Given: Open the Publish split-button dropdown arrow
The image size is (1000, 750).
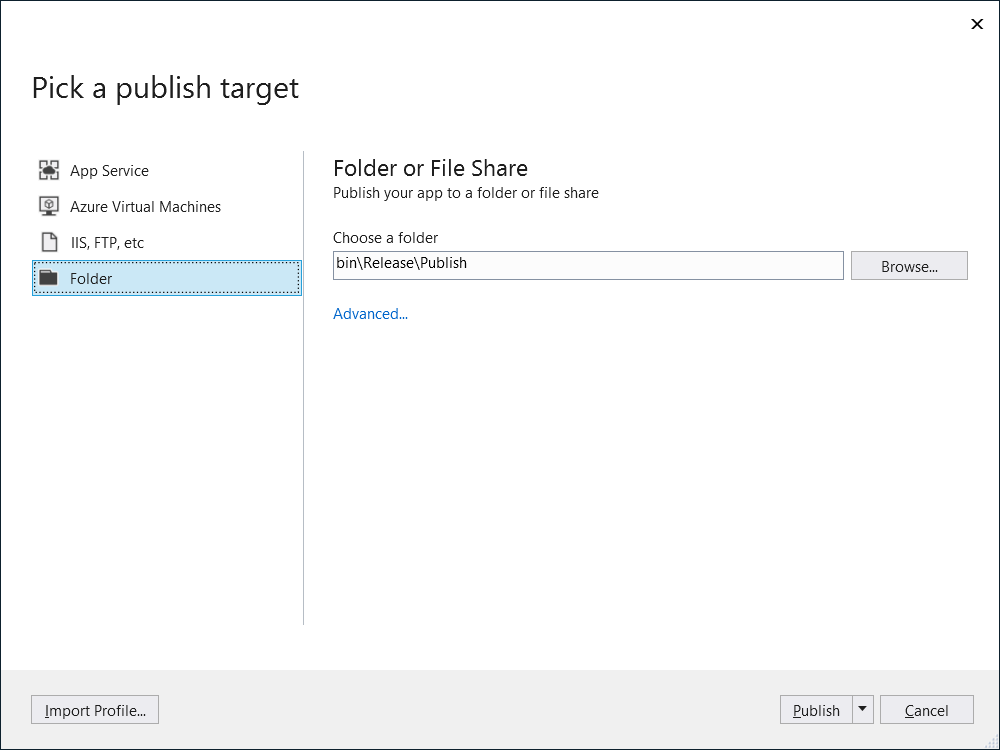Looking at the screenshot, I should [x=862, y=709].
